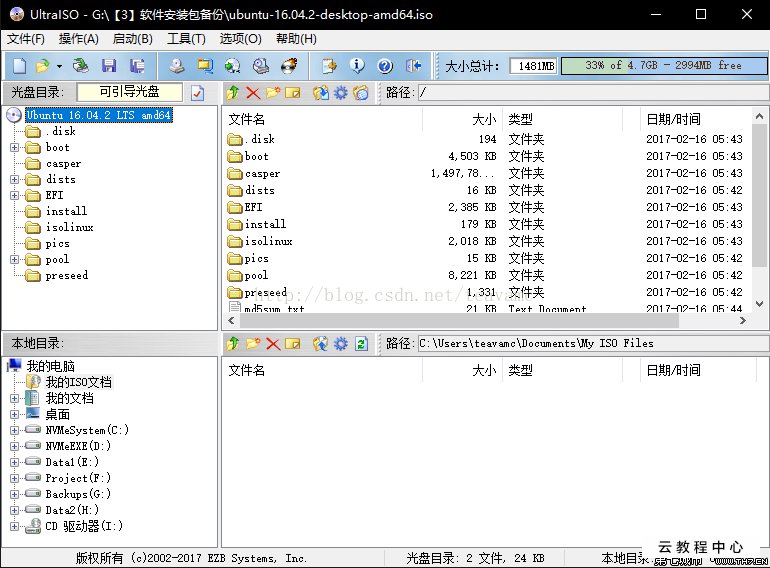The width and height of the screenshot is (770, 568).
Task: Create new folder in the local pane
Action: tap(253, 344)
